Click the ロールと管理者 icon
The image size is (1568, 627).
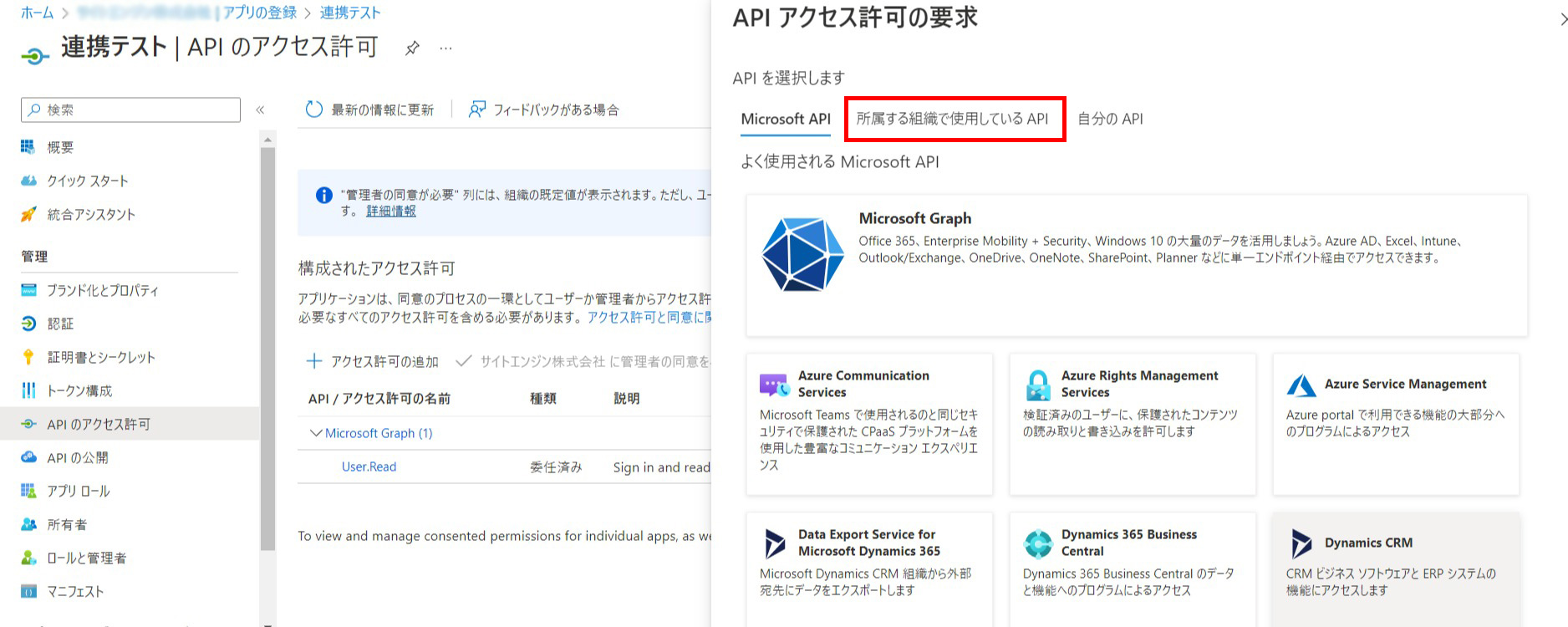(28, 558)
